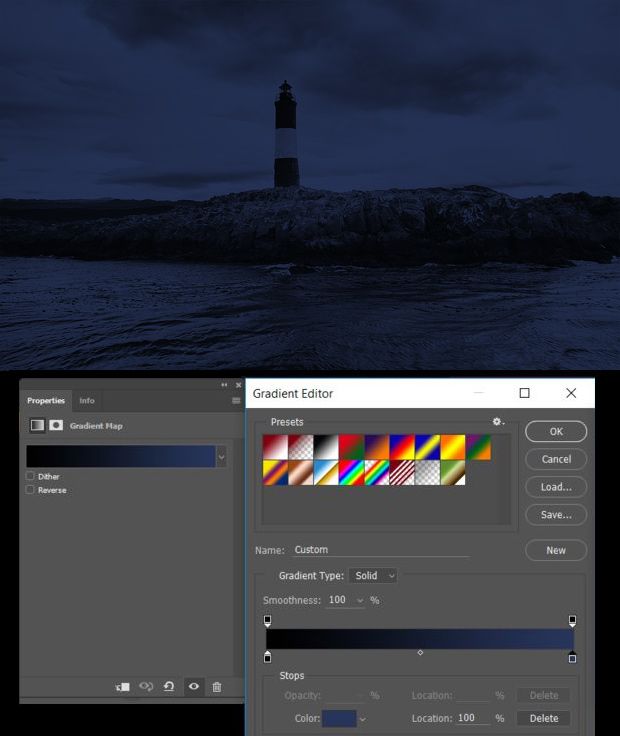Choose the Neutral Density checkered preset
Viewport: 620px width, 736px height.
tap(428, 472)
